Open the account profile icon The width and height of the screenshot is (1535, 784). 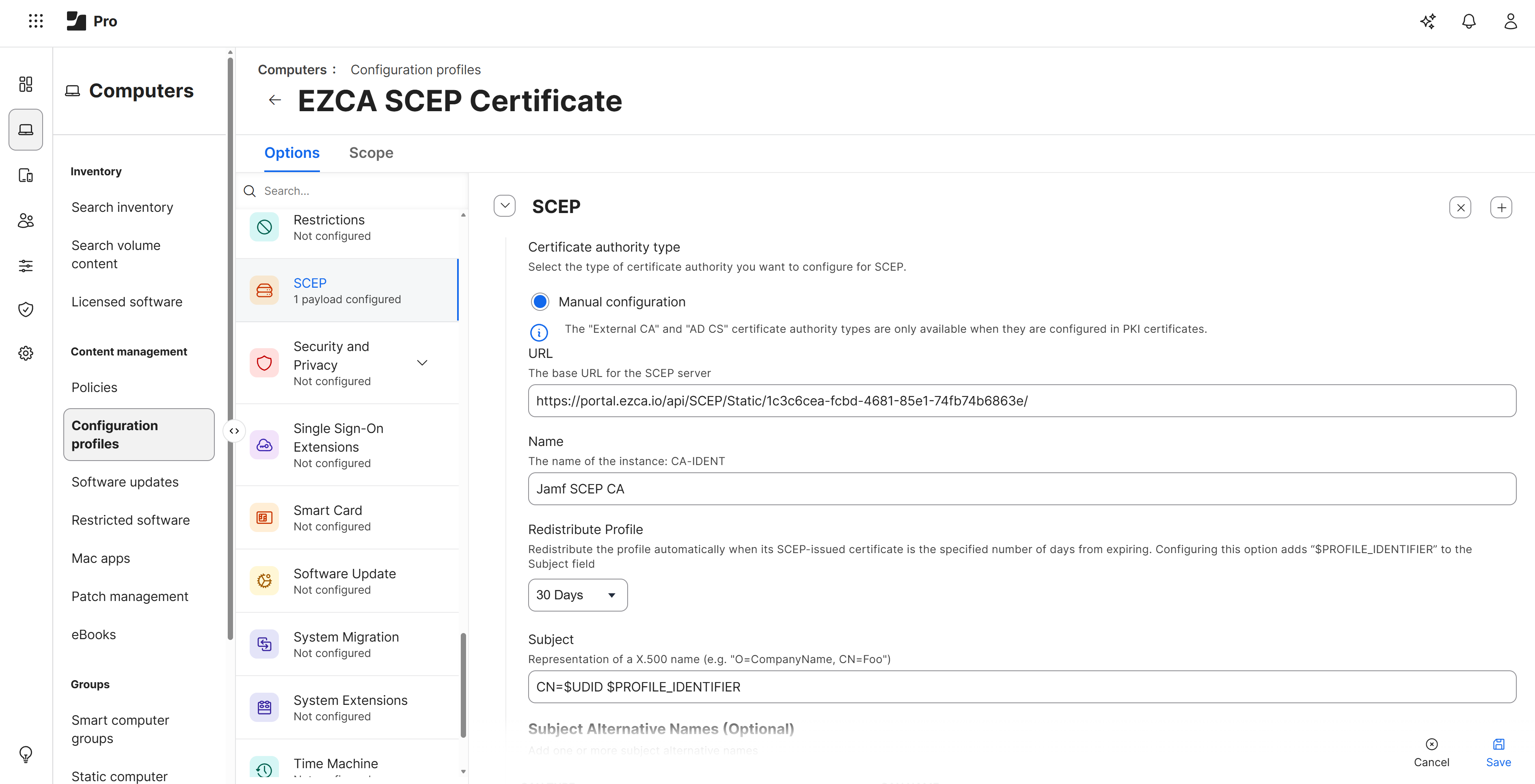pos(1509,22)
